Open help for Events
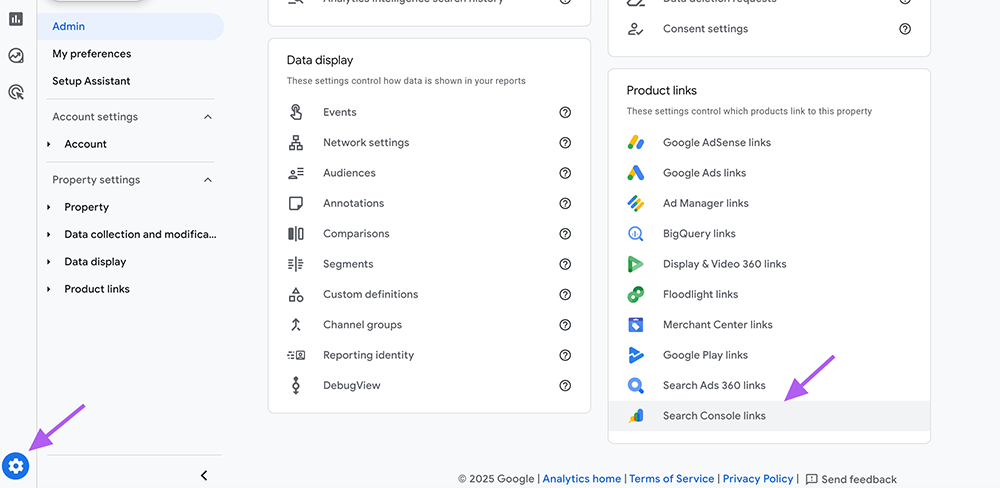The width and height of the screenshot is (1000, 488). (565, 112)
